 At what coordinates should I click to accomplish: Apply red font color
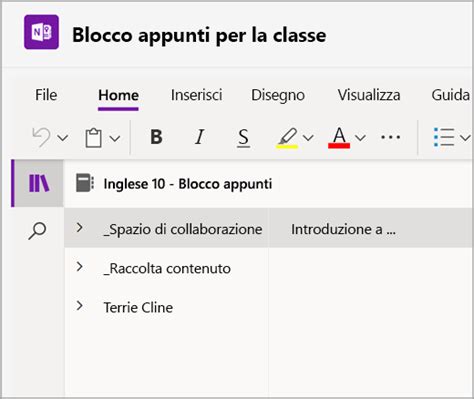(x=339, y=138)
